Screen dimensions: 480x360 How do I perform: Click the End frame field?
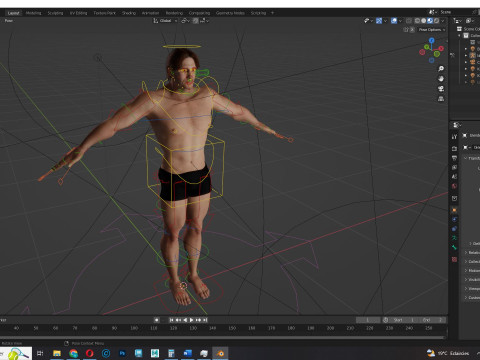click(432, 320)
